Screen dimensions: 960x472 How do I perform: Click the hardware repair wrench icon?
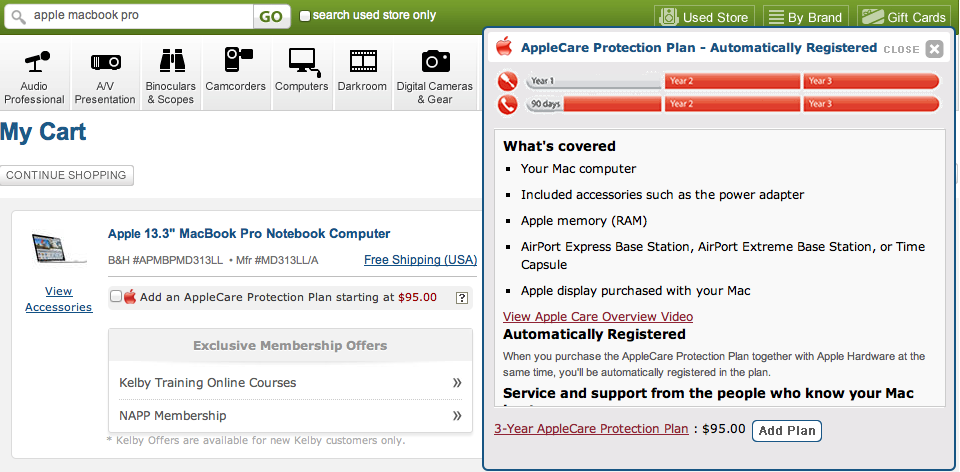(508, 81)
